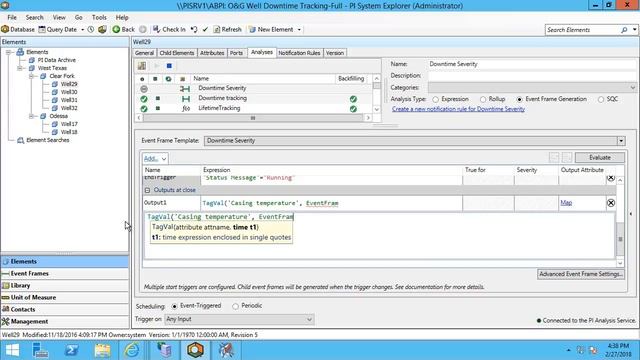This screenshot has width=640, height=360.
Task: Collapse the West Texas tree node
Action: pos(20,68)
